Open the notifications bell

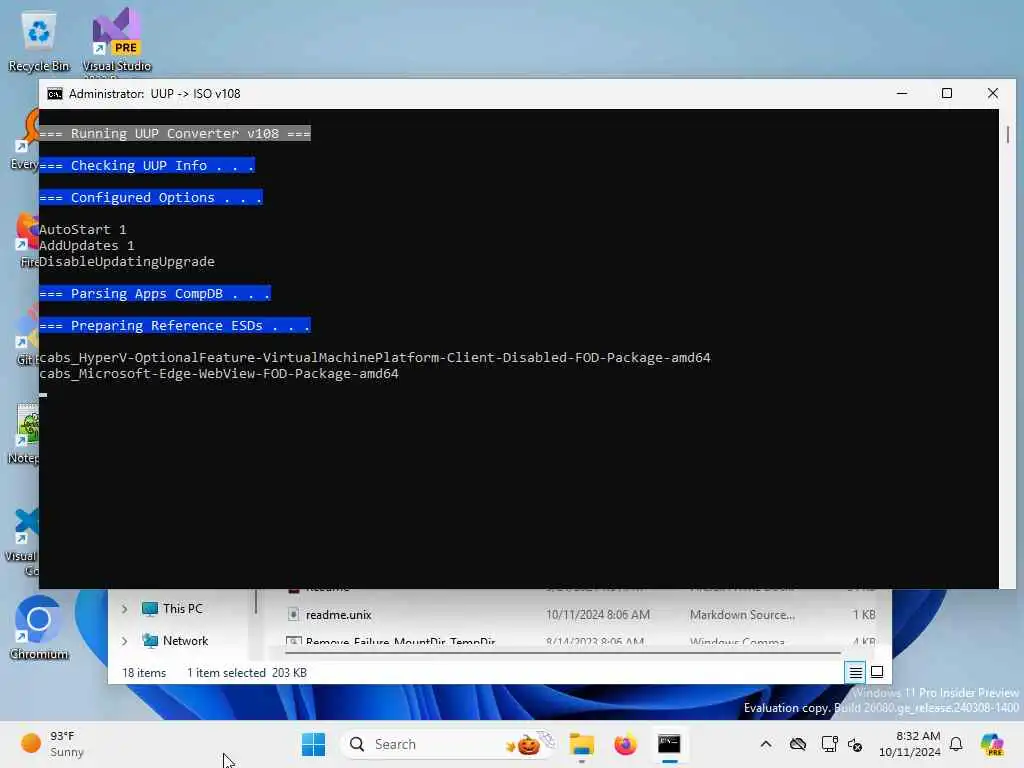coord(956,744)
